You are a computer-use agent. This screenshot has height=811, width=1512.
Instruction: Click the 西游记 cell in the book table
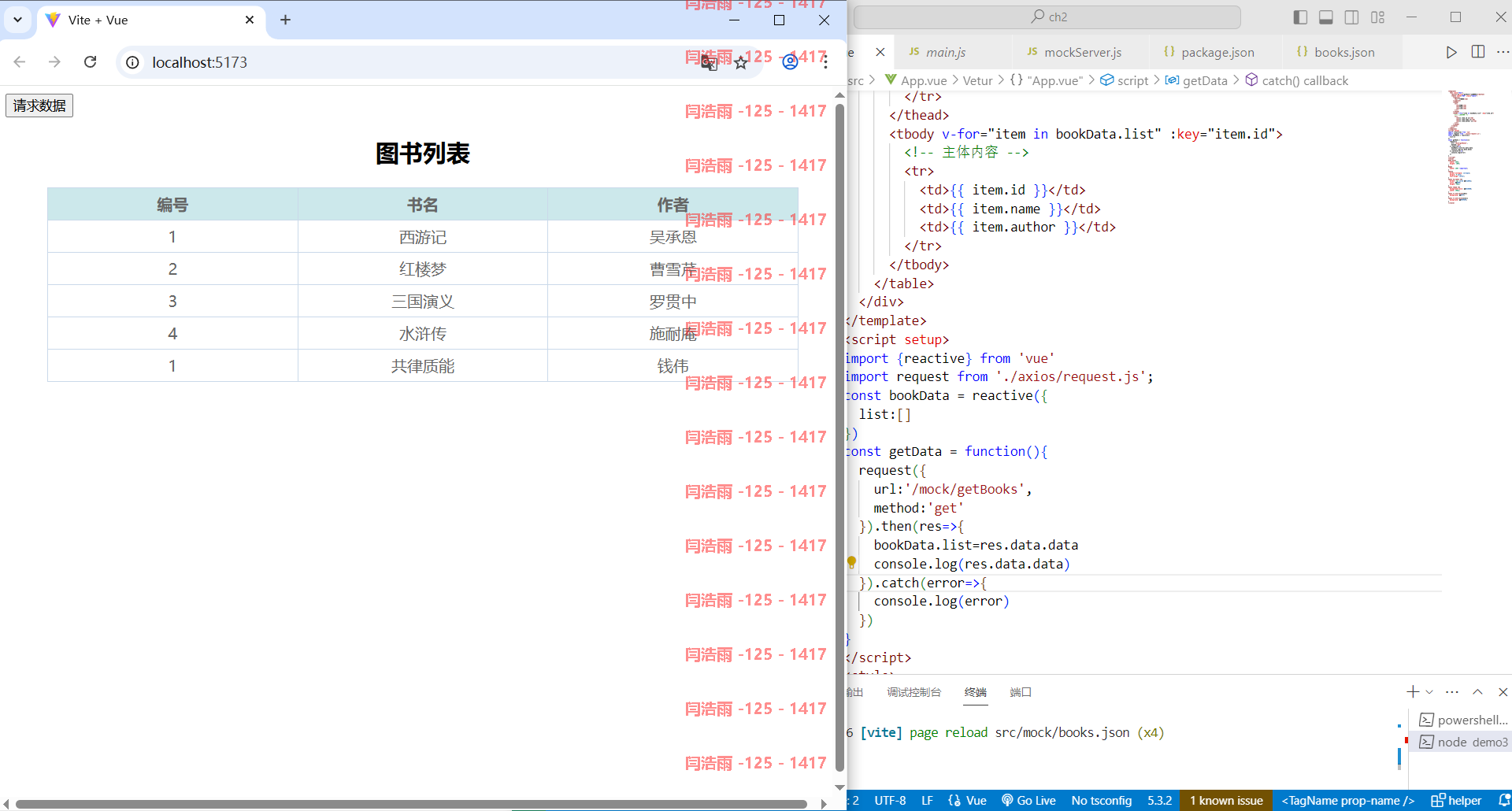coord(423,237)
